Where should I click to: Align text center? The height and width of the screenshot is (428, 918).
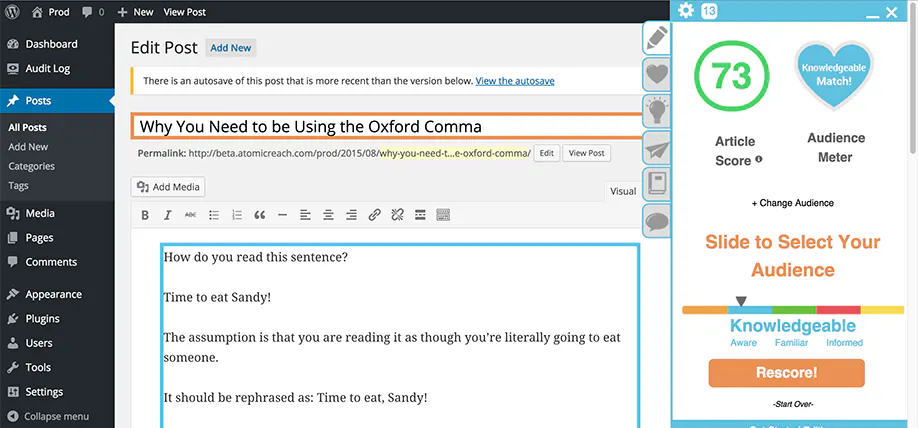pos(328,215)
